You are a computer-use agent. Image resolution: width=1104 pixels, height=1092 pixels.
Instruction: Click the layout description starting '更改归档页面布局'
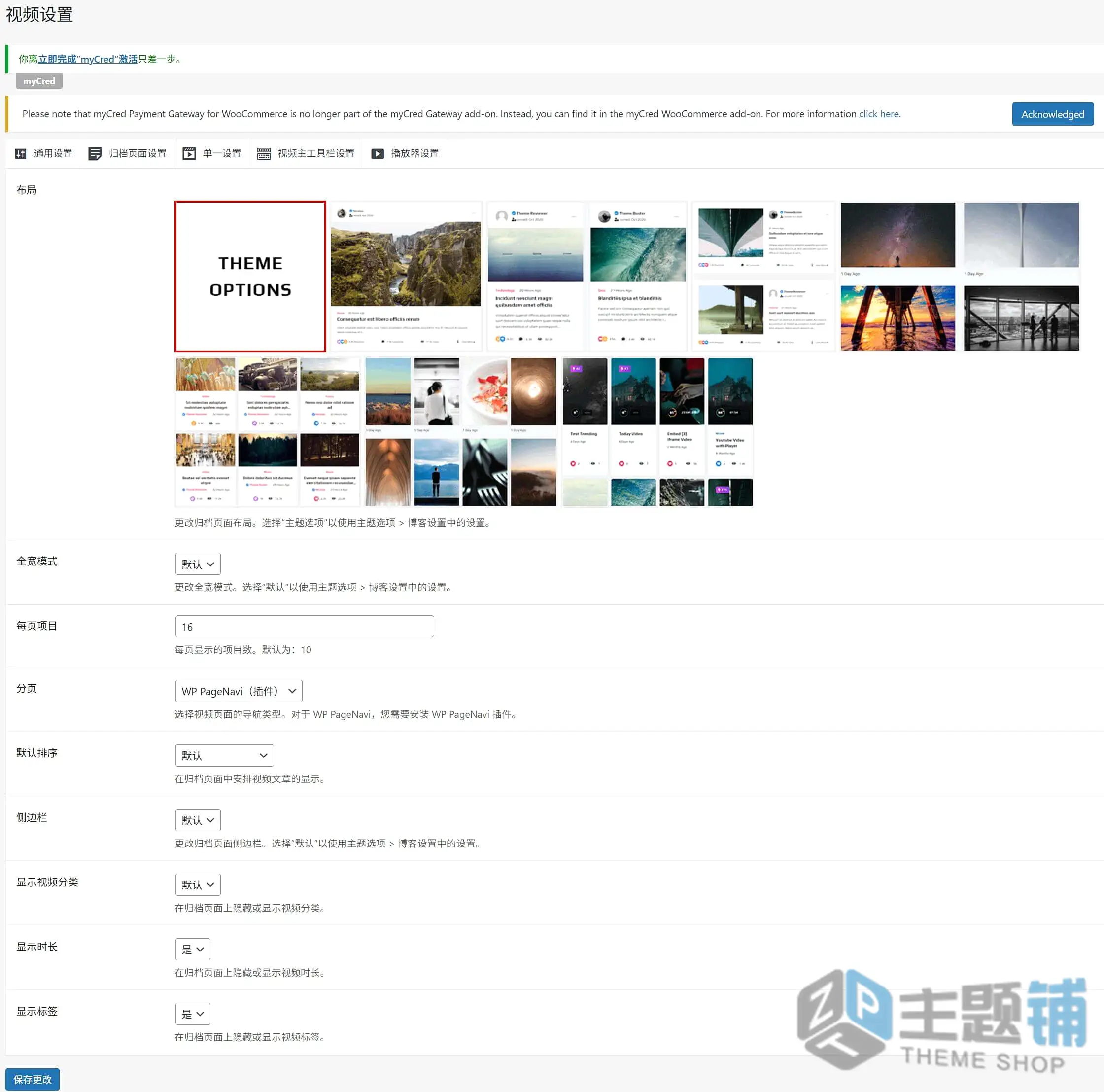click(333, 523)
